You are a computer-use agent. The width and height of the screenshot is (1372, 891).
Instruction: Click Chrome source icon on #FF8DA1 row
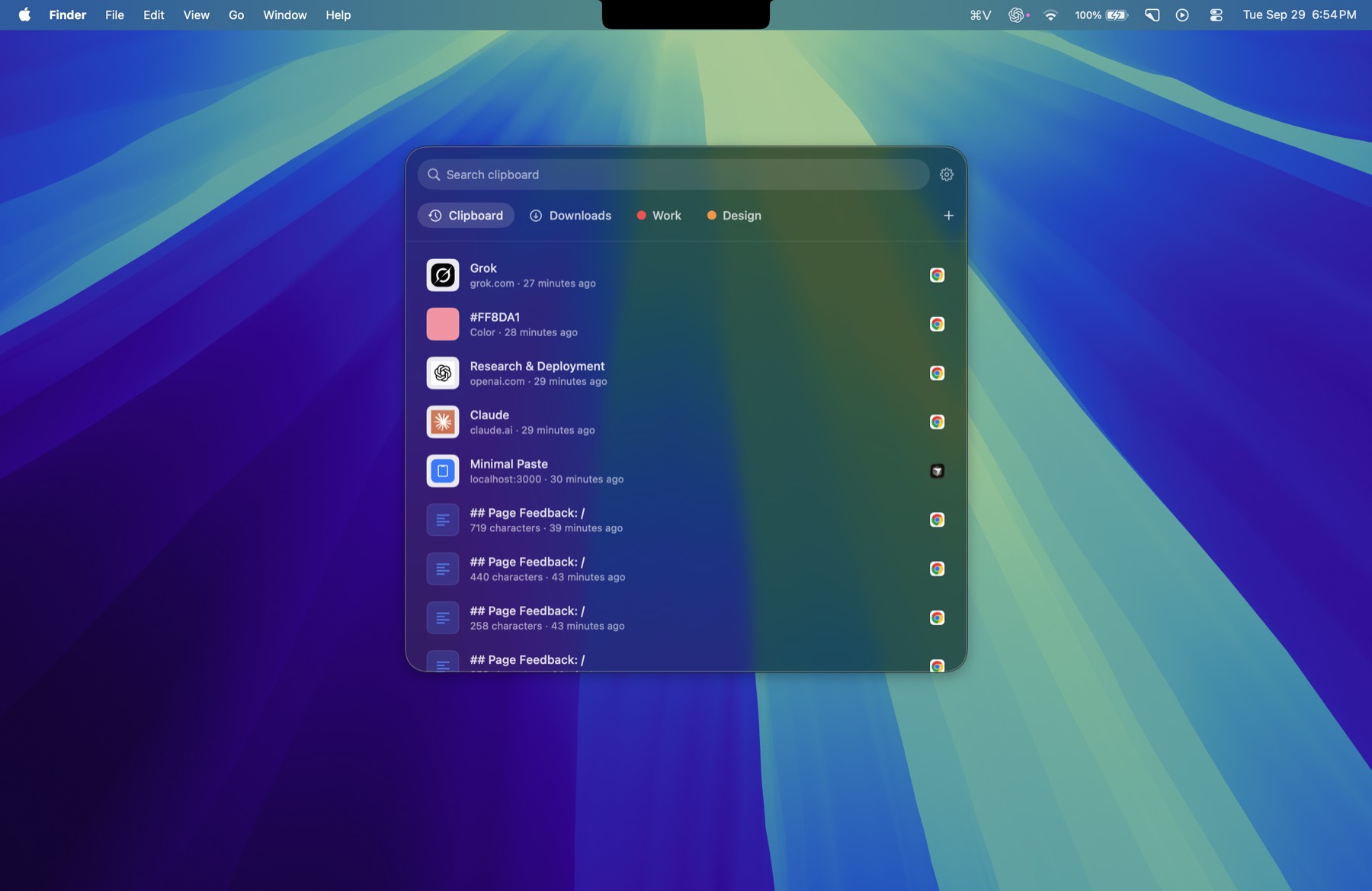pos(938,324)
